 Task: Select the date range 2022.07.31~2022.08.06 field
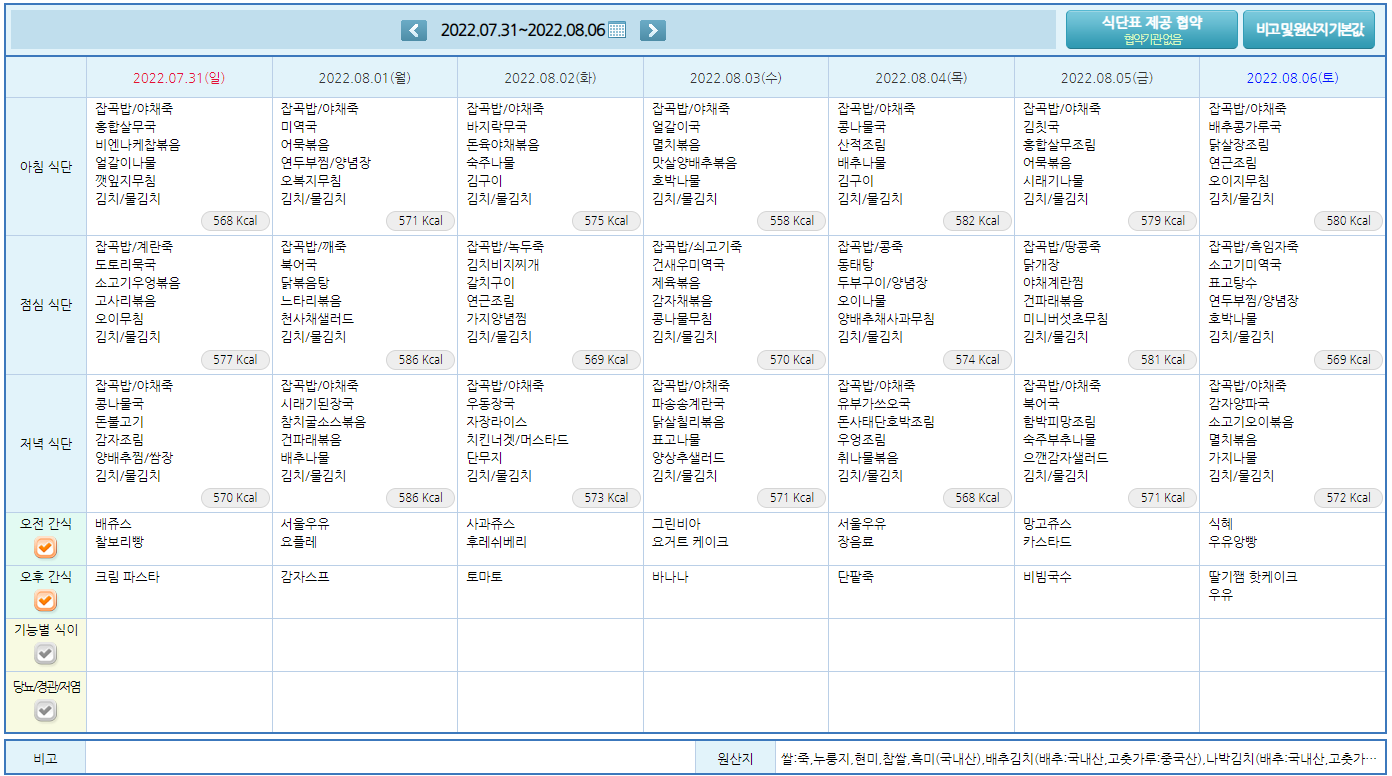[522, 30]
